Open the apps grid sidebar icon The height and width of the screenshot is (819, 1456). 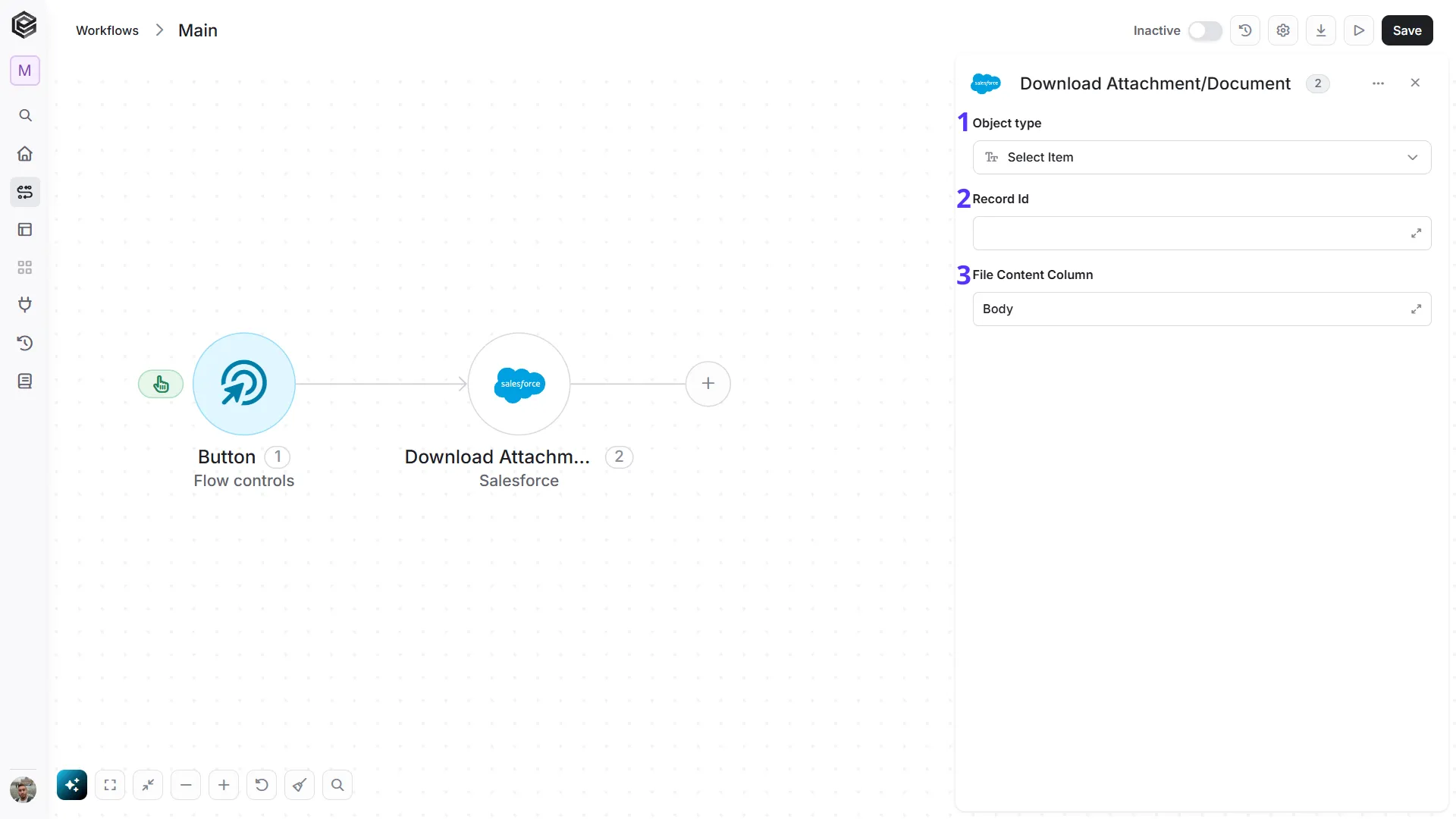pyautogui.click(x=25, y=268)
